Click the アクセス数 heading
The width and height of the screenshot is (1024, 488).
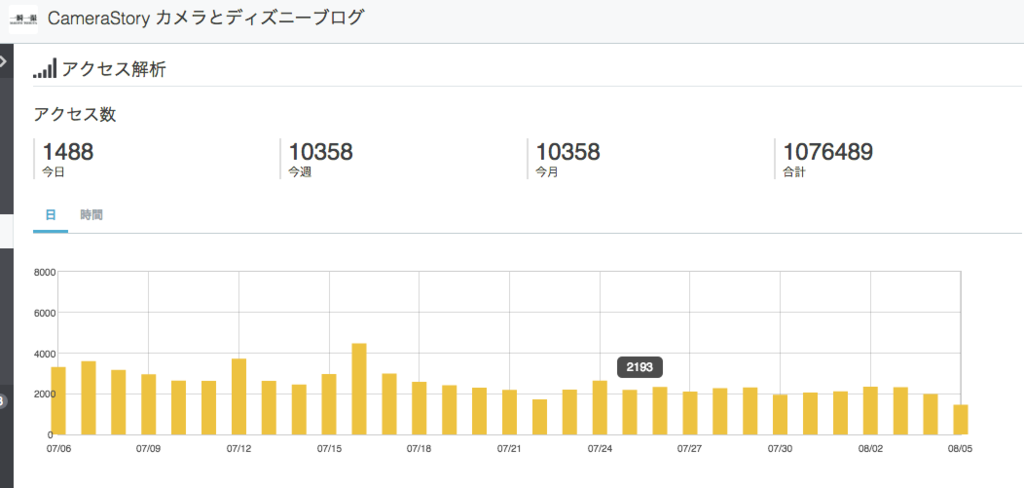[x=74, y=114]
